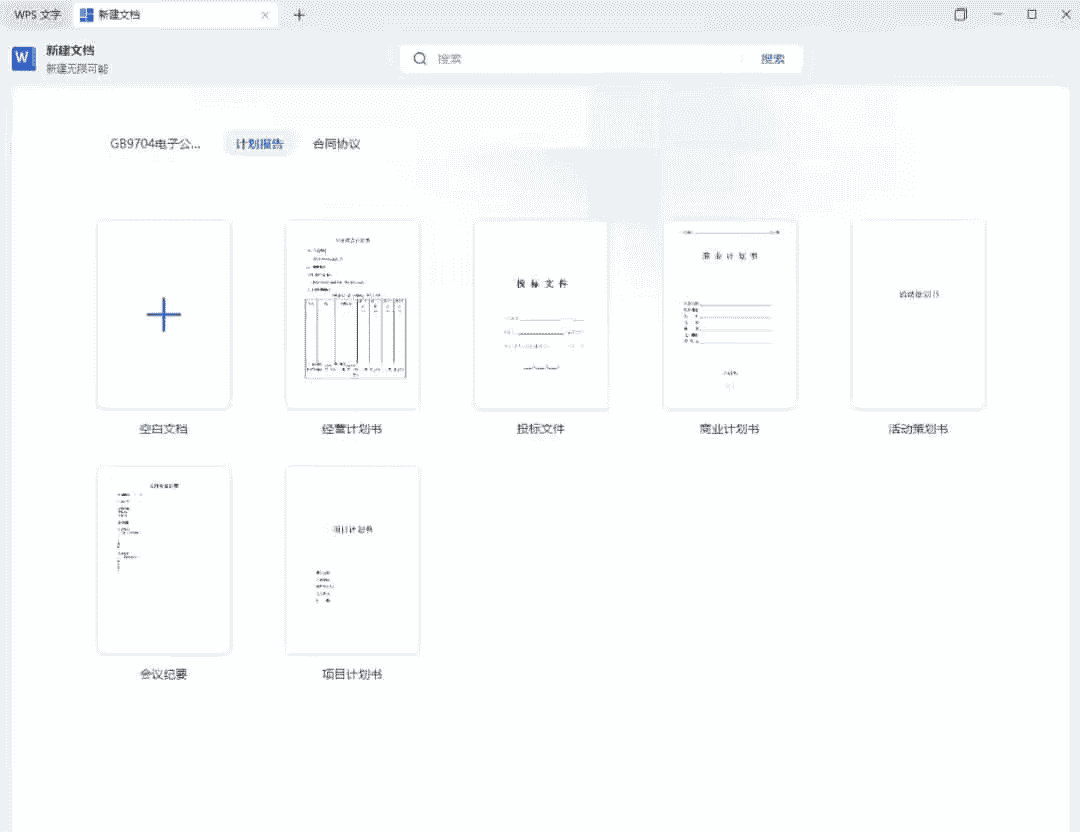Viewport: 1080px width, 832px height.
Task: Click the blue W document logo
Action: point(24,59)
